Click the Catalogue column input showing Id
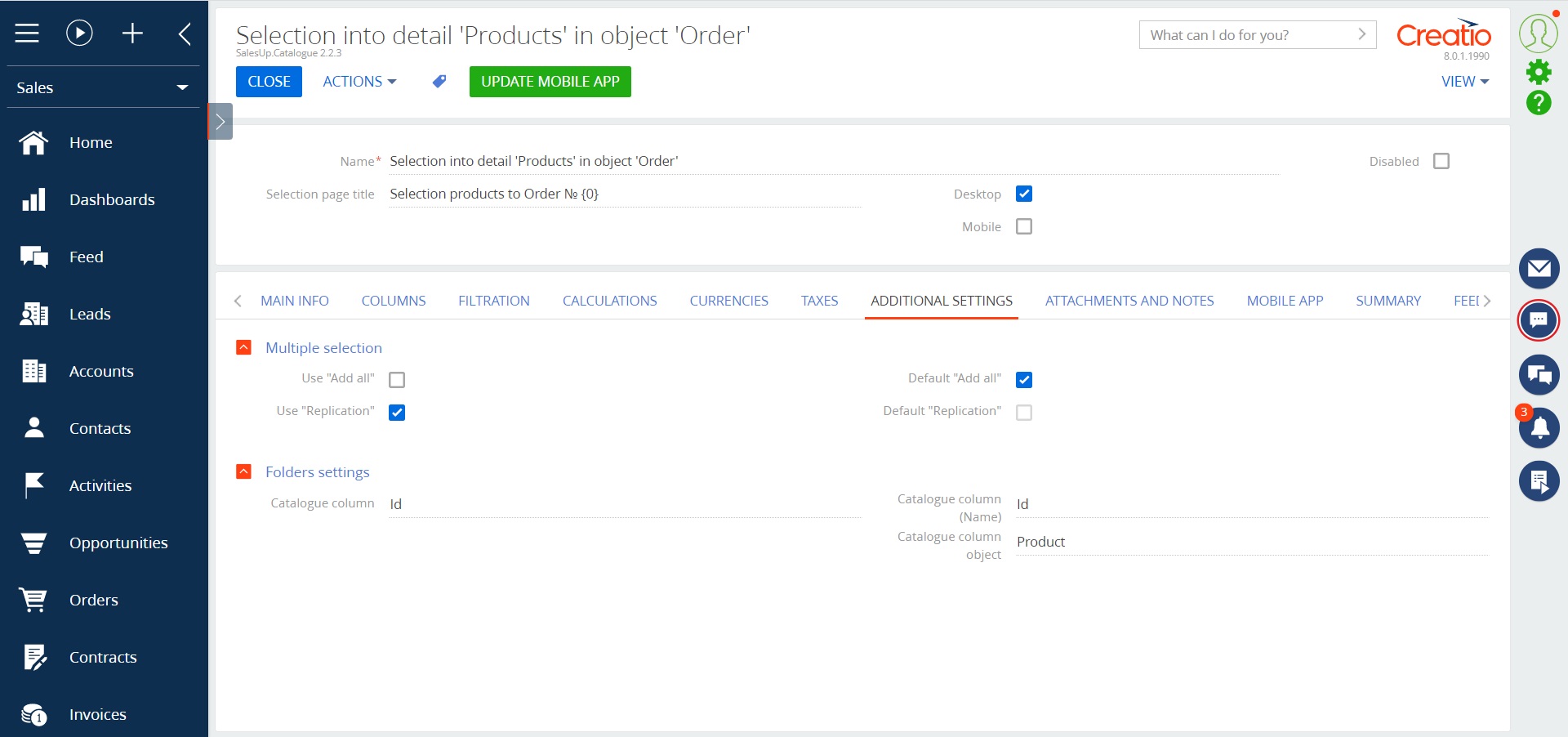 coord(572,504)
